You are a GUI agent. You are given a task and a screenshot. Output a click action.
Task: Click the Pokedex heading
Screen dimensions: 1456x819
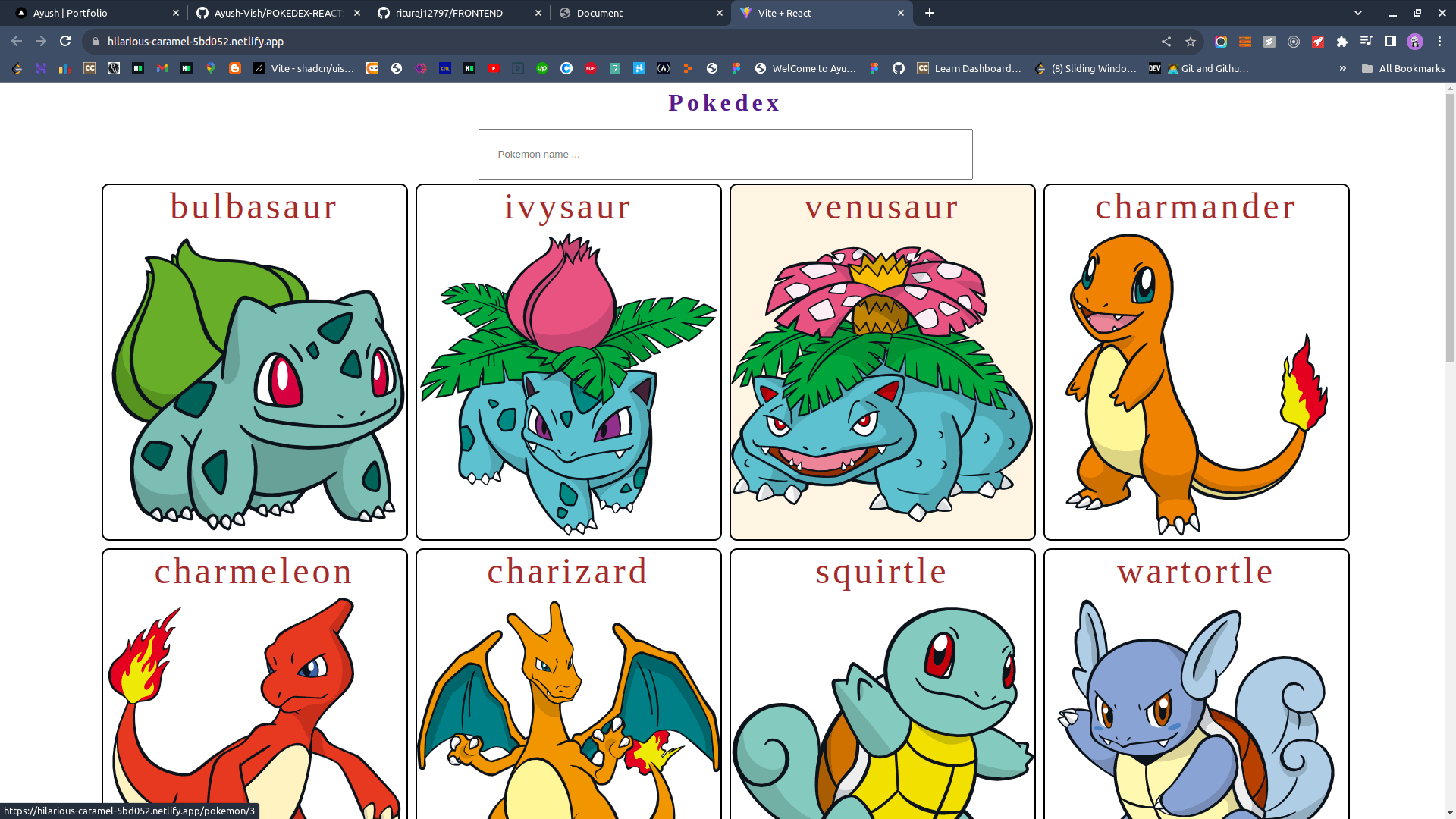click(x=724, y=102)
